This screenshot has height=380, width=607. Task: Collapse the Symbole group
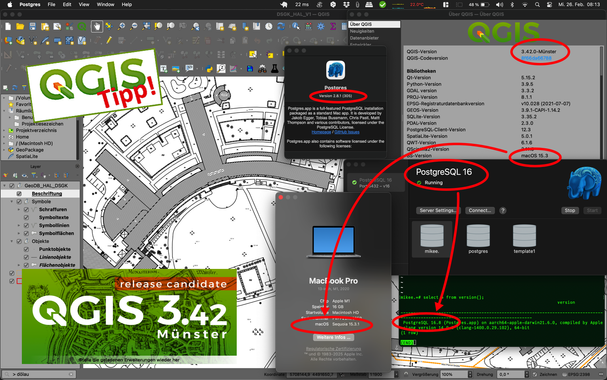12,202
